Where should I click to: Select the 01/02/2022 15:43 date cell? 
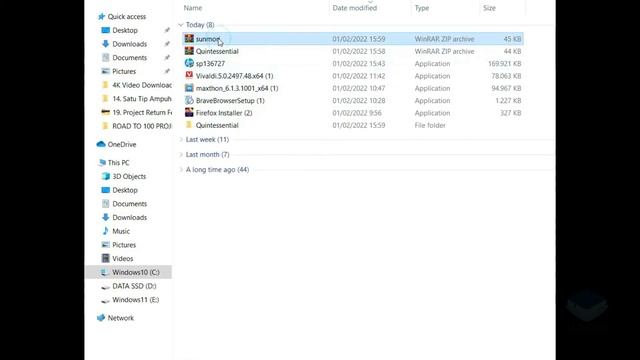coord(358,64)
